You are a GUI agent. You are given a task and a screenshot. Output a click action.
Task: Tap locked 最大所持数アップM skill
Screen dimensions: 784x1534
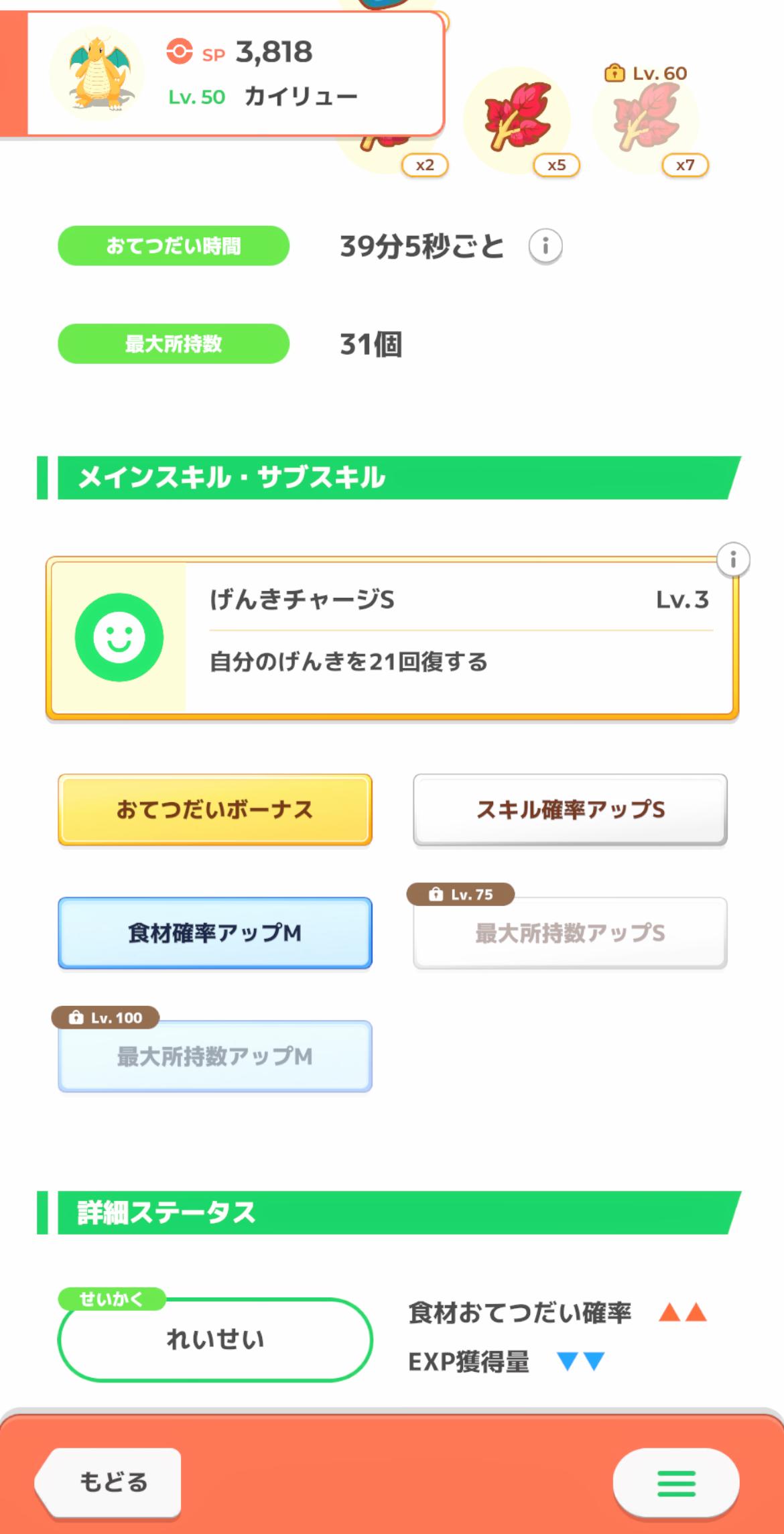pos(215,1056)
